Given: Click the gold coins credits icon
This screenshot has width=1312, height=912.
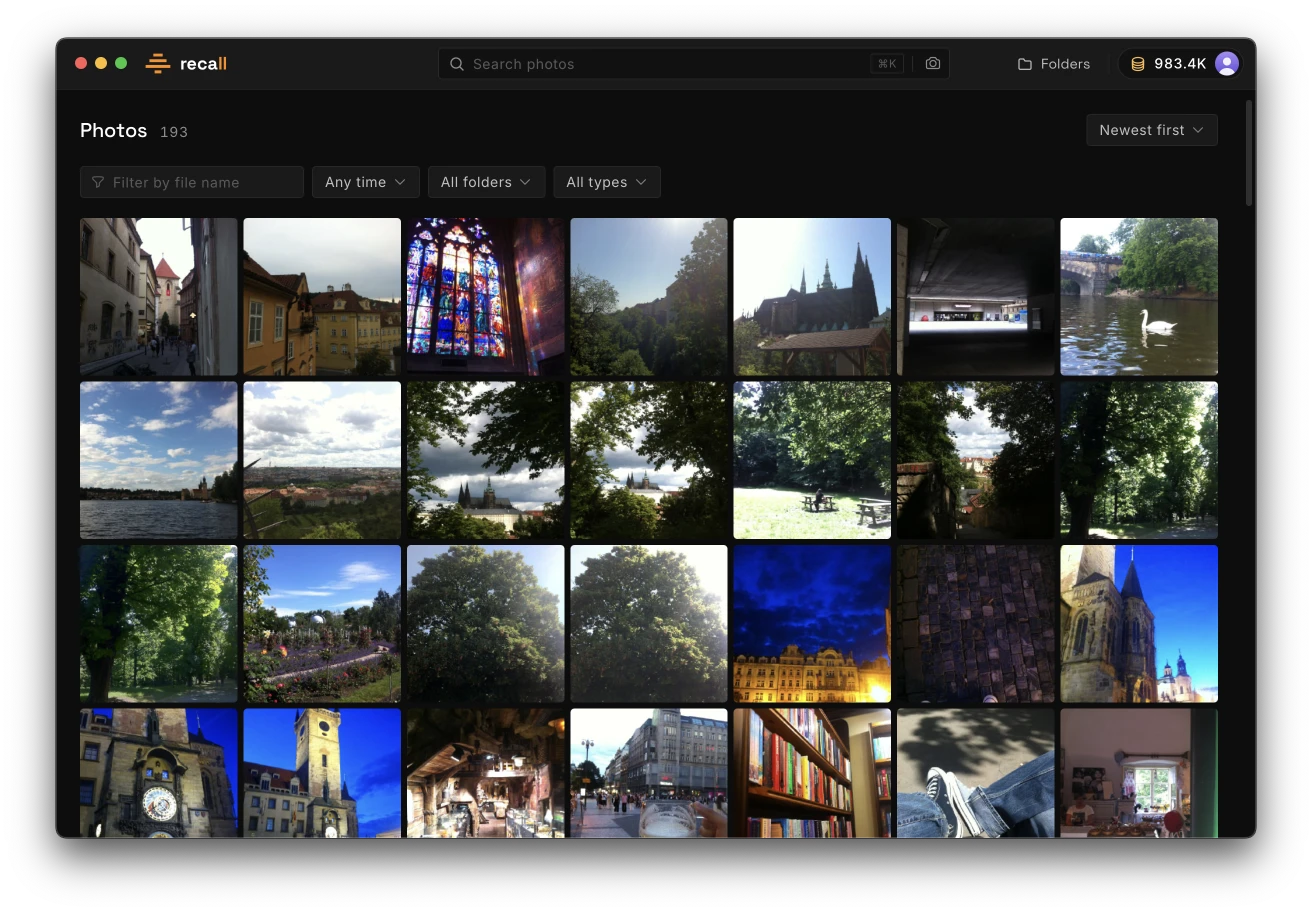Looking at the screenshot, I should (x=1138, y=64).
